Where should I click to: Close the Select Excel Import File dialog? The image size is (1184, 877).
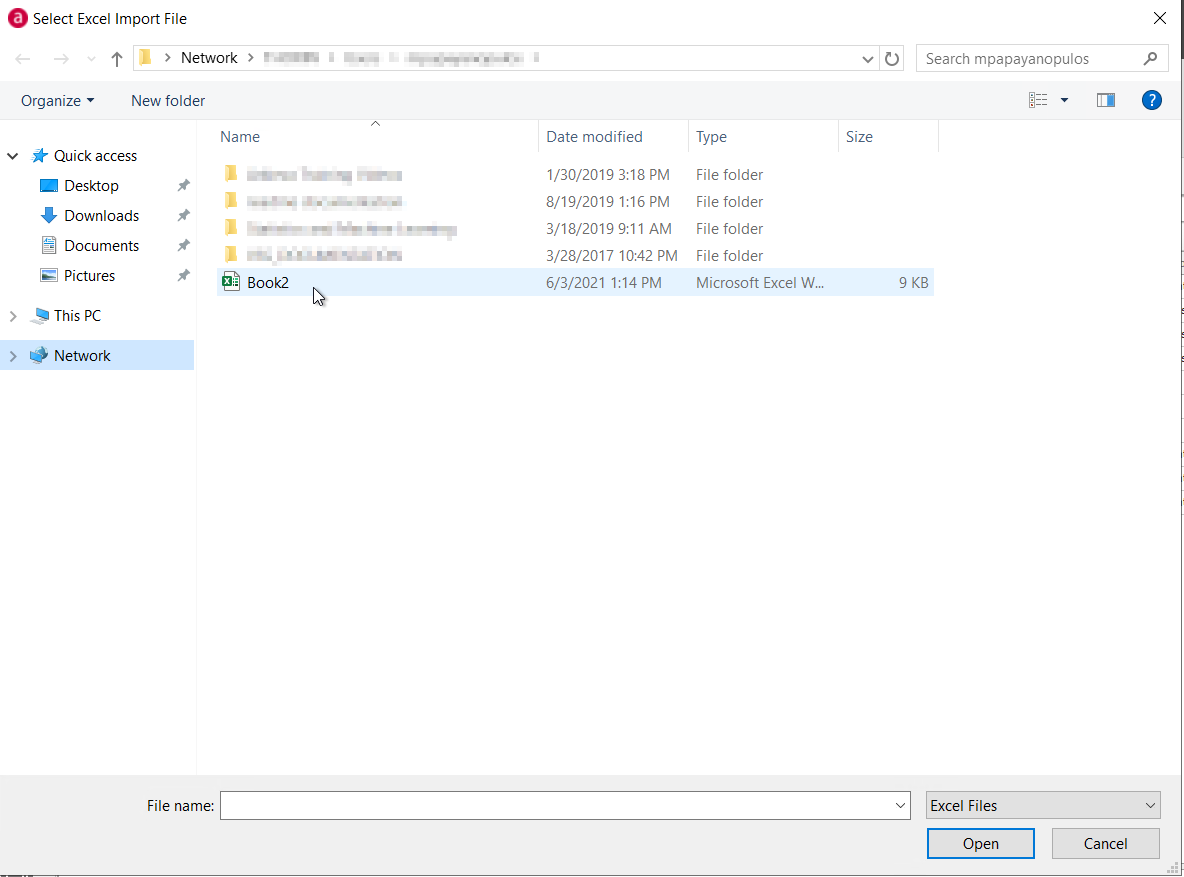coord(1160,18)
